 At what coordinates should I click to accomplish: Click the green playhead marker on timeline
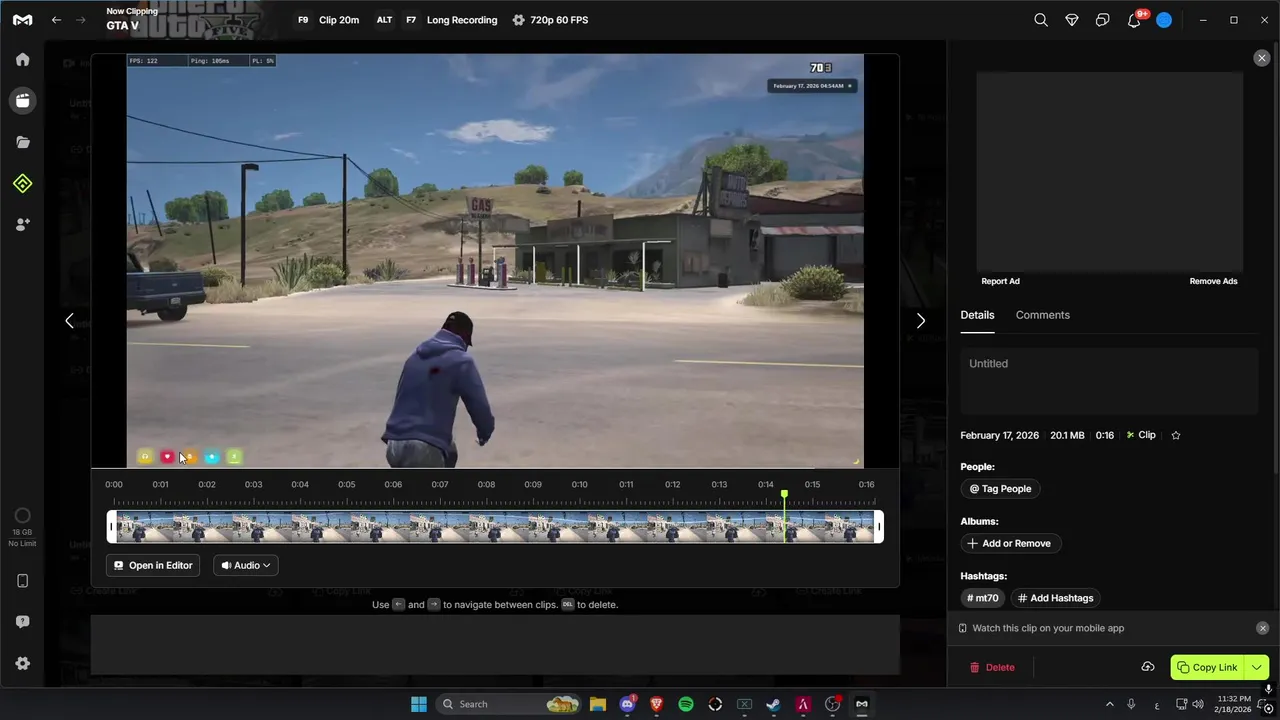click(784, 494)
